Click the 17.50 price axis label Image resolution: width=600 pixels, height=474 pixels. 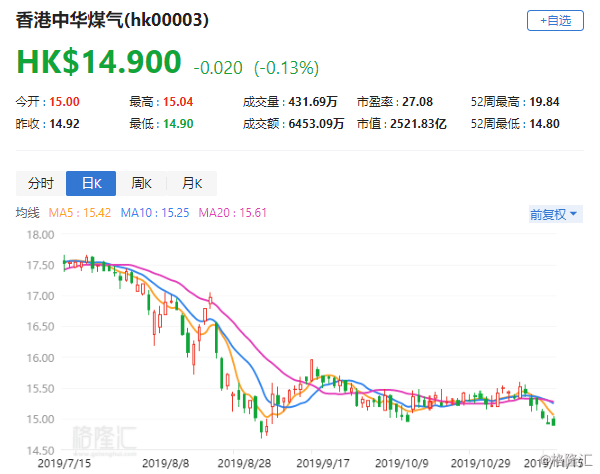tap(40, 265)
